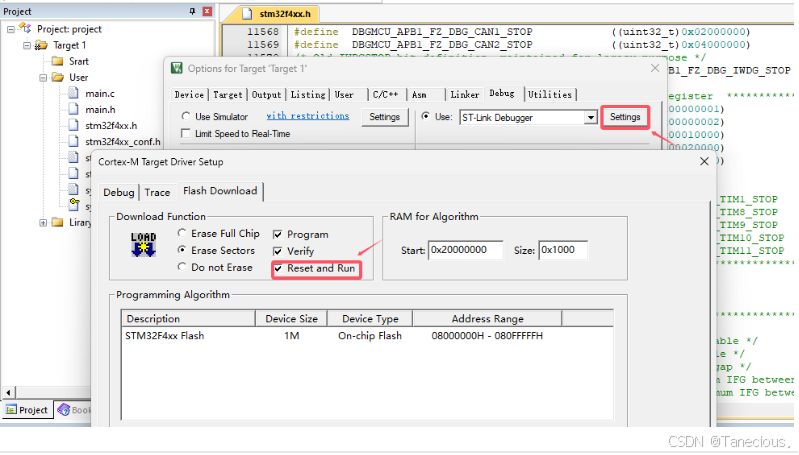Switch to the Device tab
Viewport: 799px width, 455px height.
[189, 95]
